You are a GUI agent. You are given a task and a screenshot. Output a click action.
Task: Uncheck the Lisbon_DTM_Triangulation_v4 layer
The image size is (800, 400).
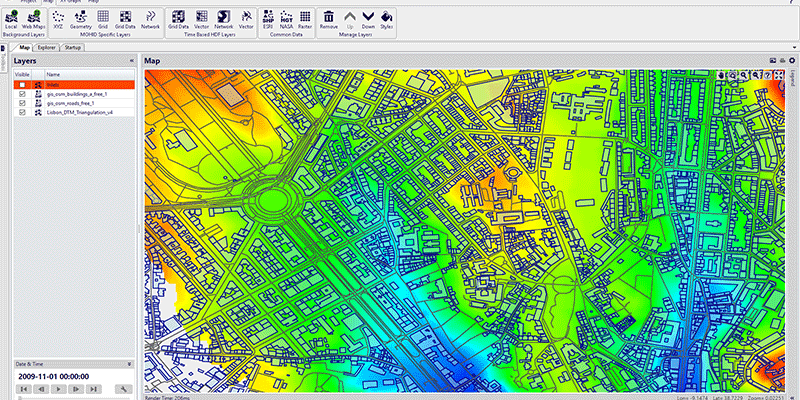22,113
